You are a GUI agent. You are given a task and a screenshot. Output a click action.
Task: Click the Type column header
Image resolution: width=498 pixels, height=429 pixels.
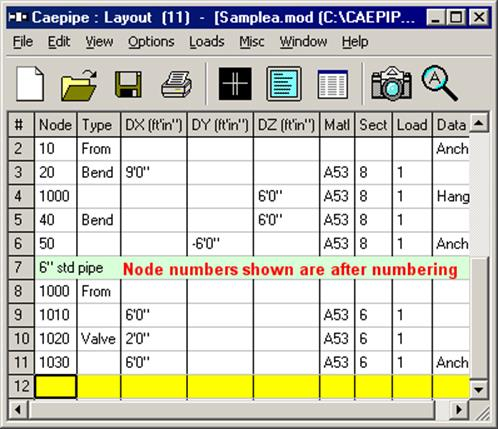(99, 125)
